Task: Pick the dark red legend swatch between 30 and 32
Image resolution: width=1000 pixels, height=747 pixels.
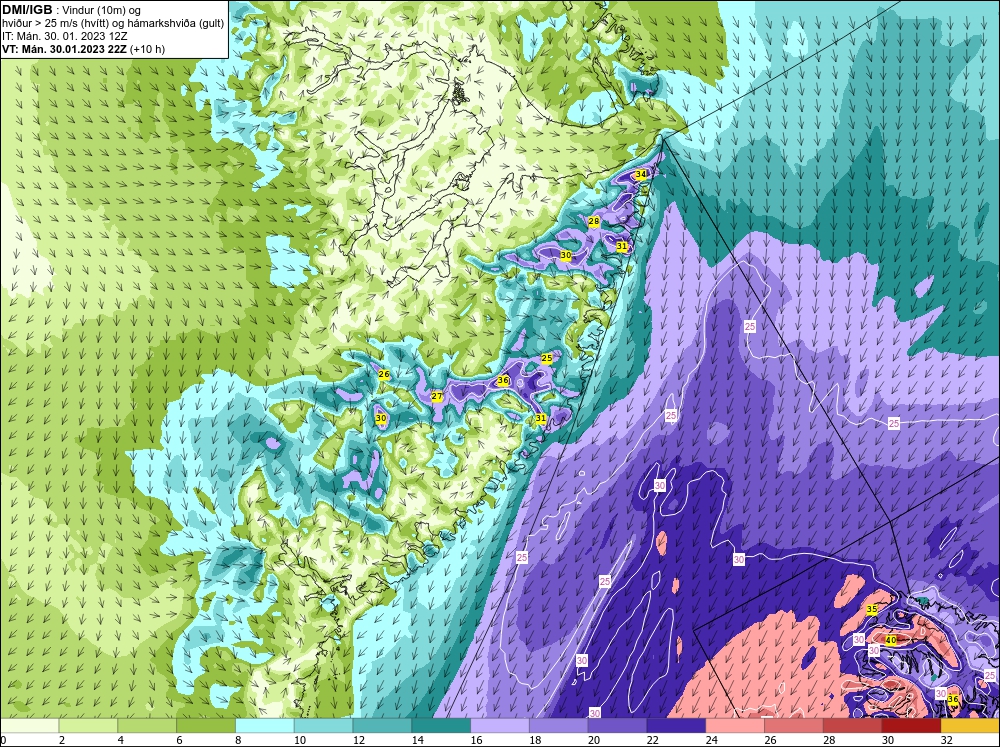Action: pyautogui.click(x=911, y=725)
